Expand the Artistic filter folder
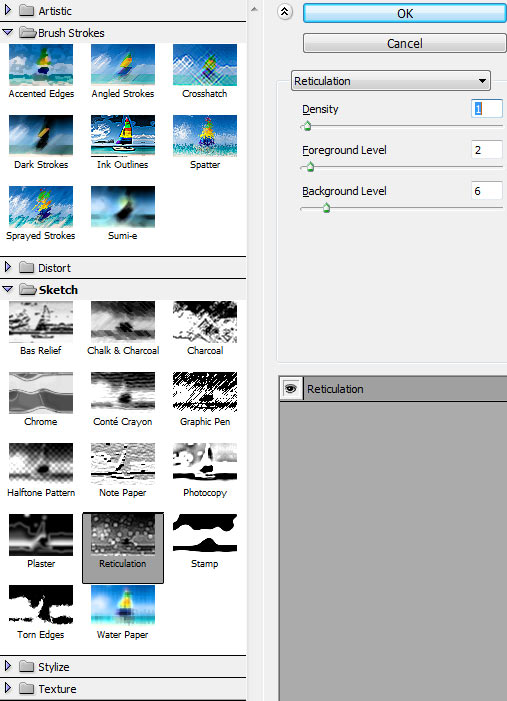The height and width of the screenshot is (701, 507). (8, 10)
